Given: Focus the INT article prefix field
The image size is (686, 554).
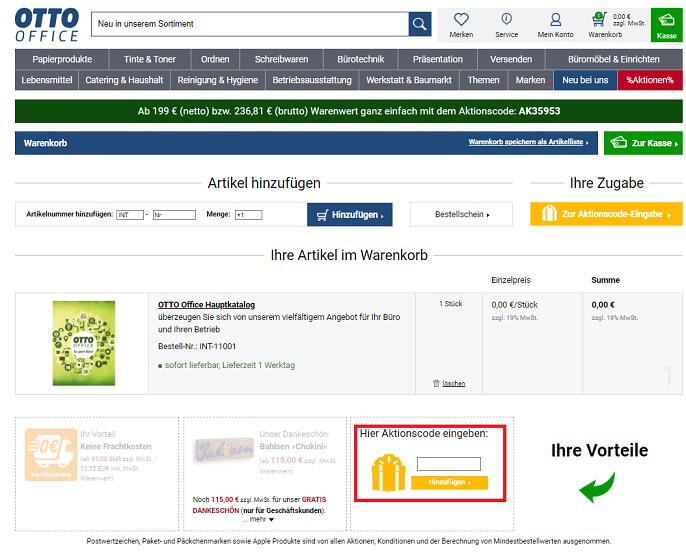Looking at the screenshot, I should pyautogui.click(x=130, y=215).
